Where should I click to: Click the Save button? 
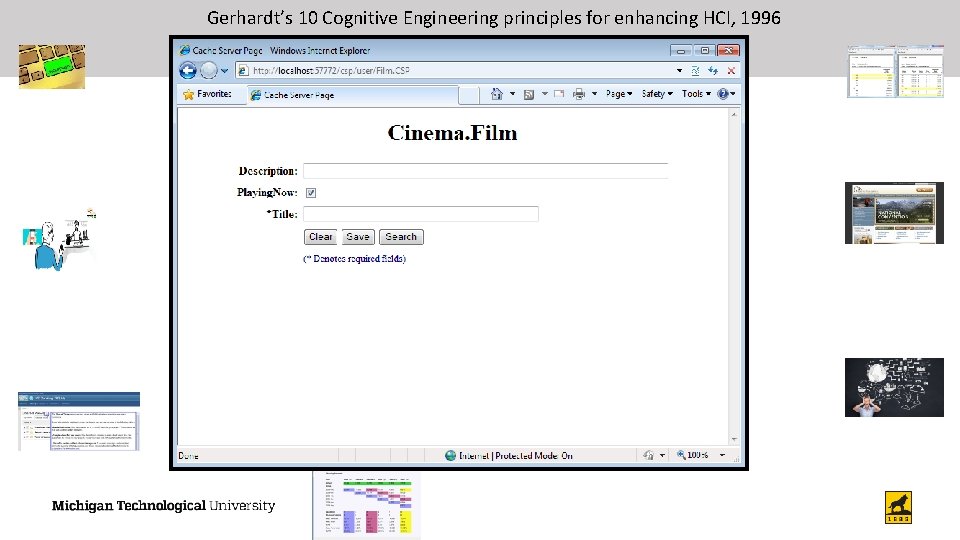[358, 237]
